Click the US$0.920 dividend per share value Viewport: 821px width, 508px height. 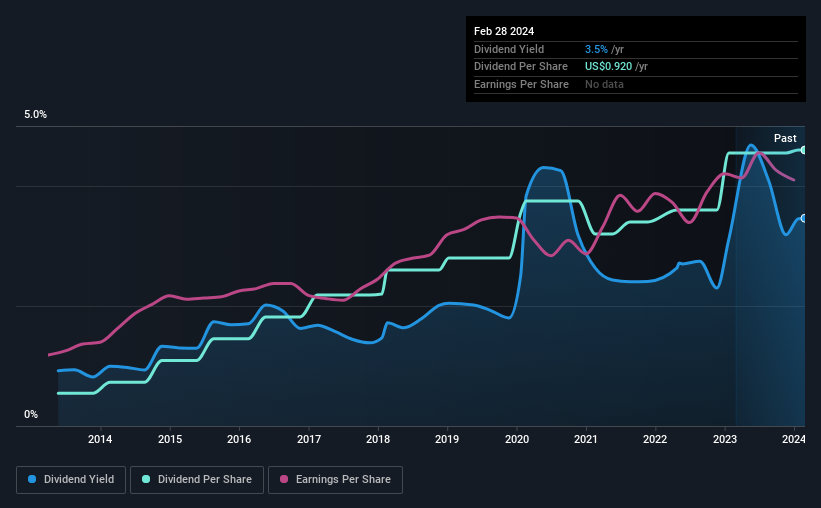coord(616,66)
